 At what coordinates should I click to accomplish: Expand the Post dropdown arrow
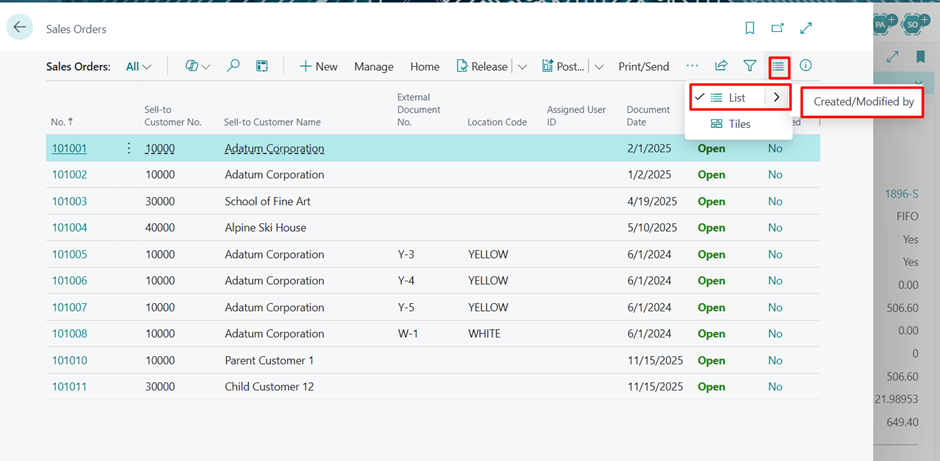point(598,67)
